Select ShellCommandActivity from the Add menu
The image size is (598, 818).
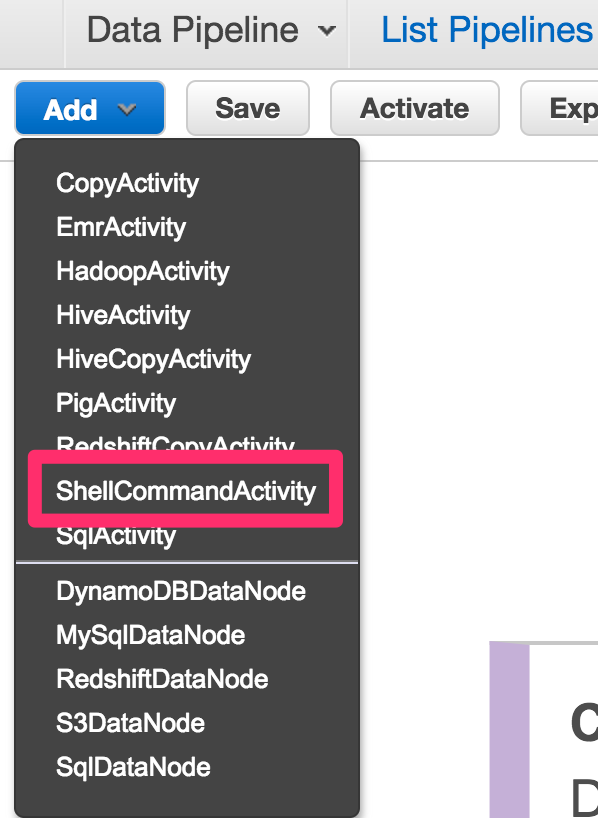pos(186,490)
